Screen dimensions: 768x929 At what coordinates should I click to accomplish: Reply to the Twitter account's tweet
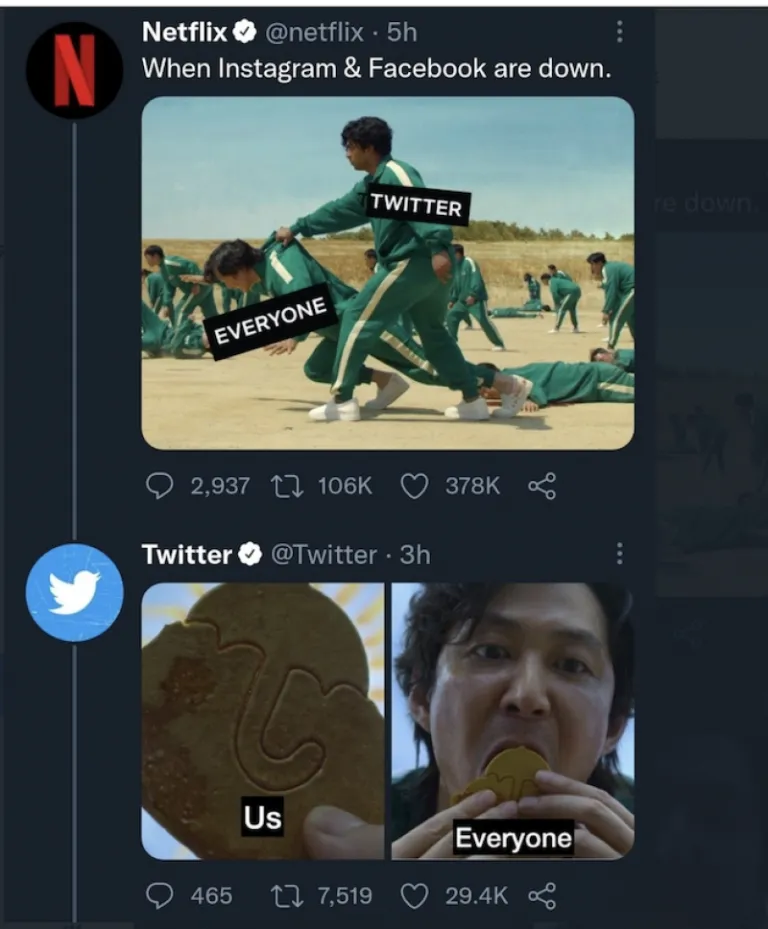[159, 894]
